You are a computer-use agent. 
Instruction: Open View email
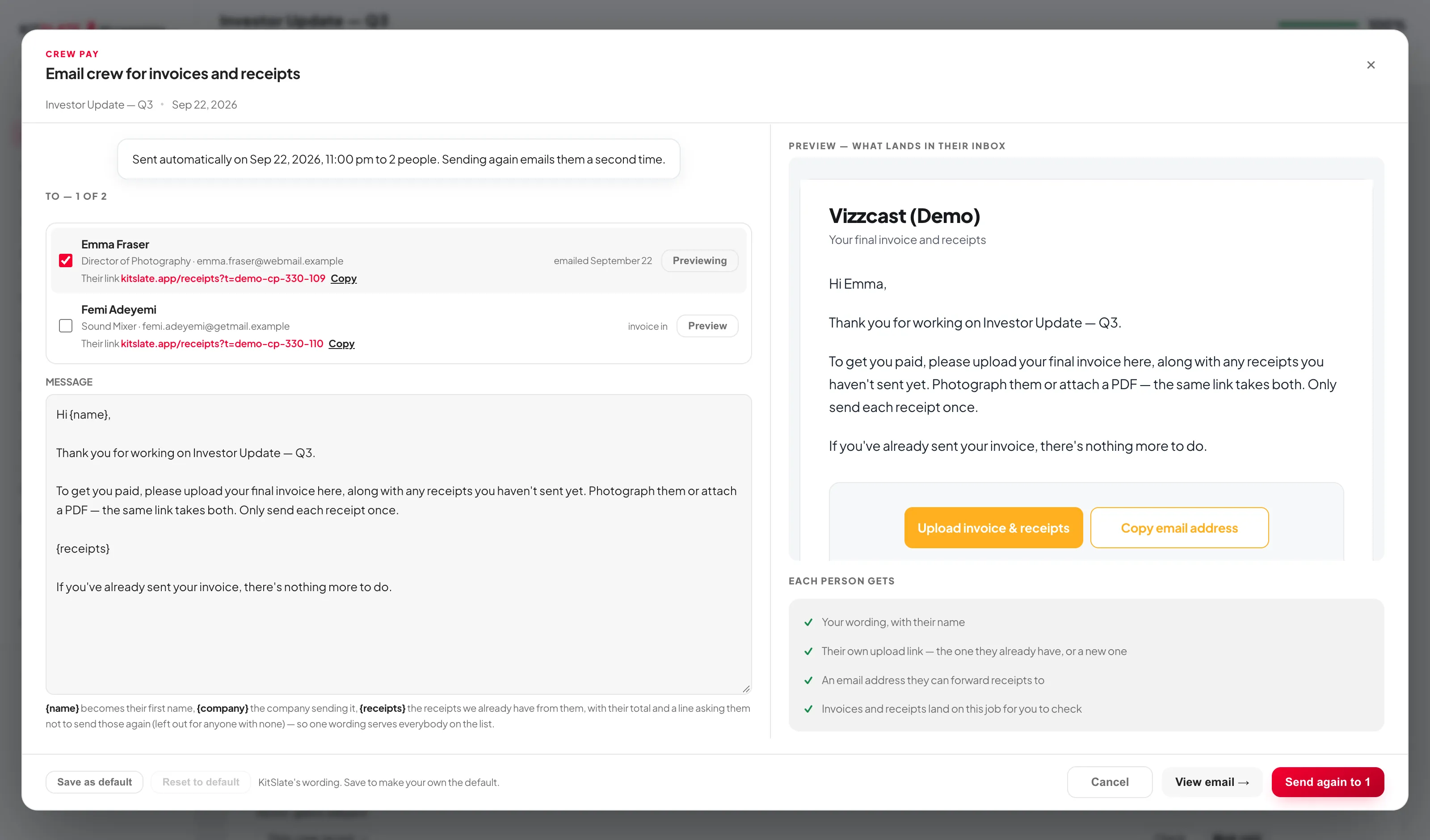click(x=1211, y=781)
